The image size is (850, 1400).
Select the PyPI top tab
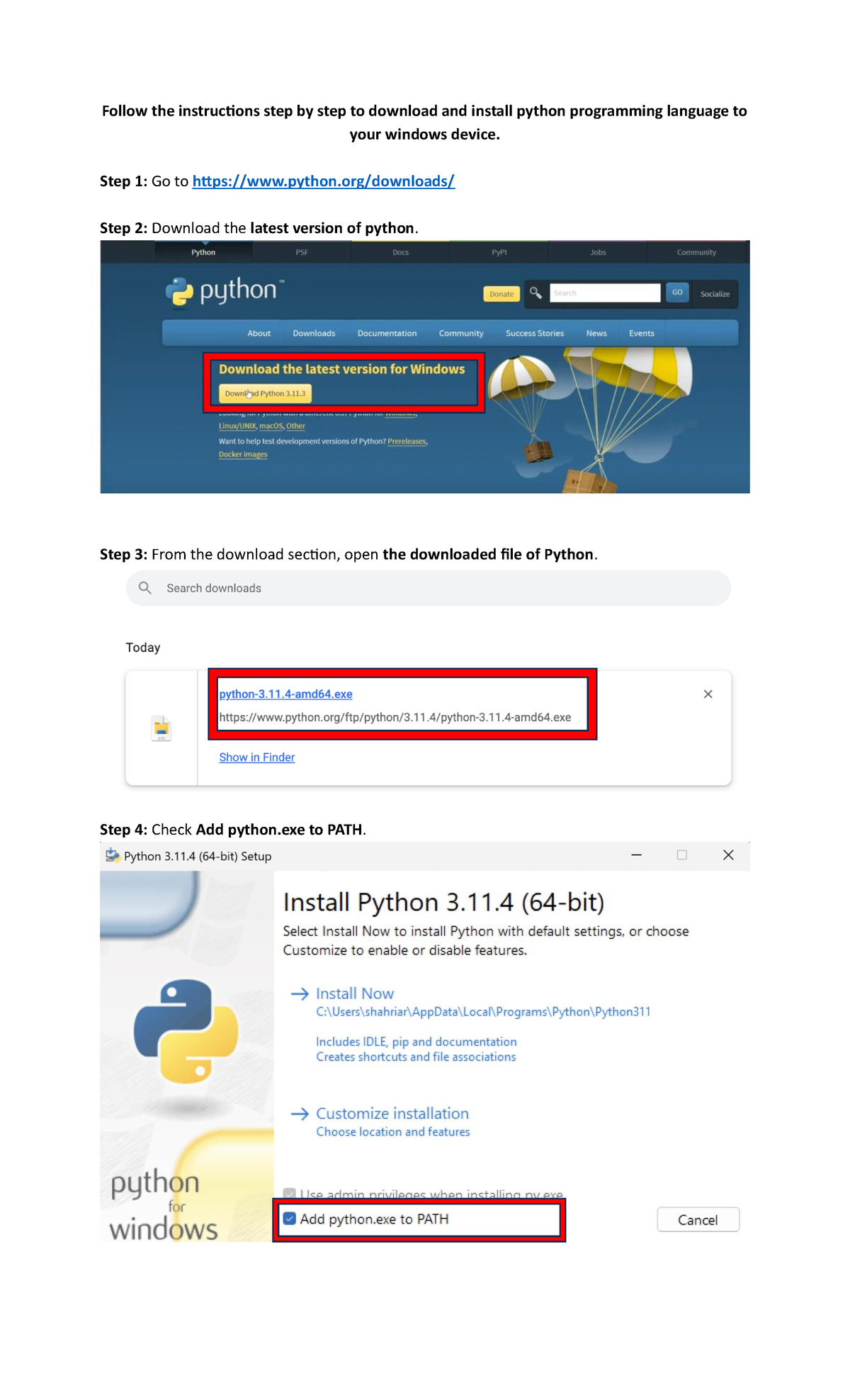tap(499, 252)
